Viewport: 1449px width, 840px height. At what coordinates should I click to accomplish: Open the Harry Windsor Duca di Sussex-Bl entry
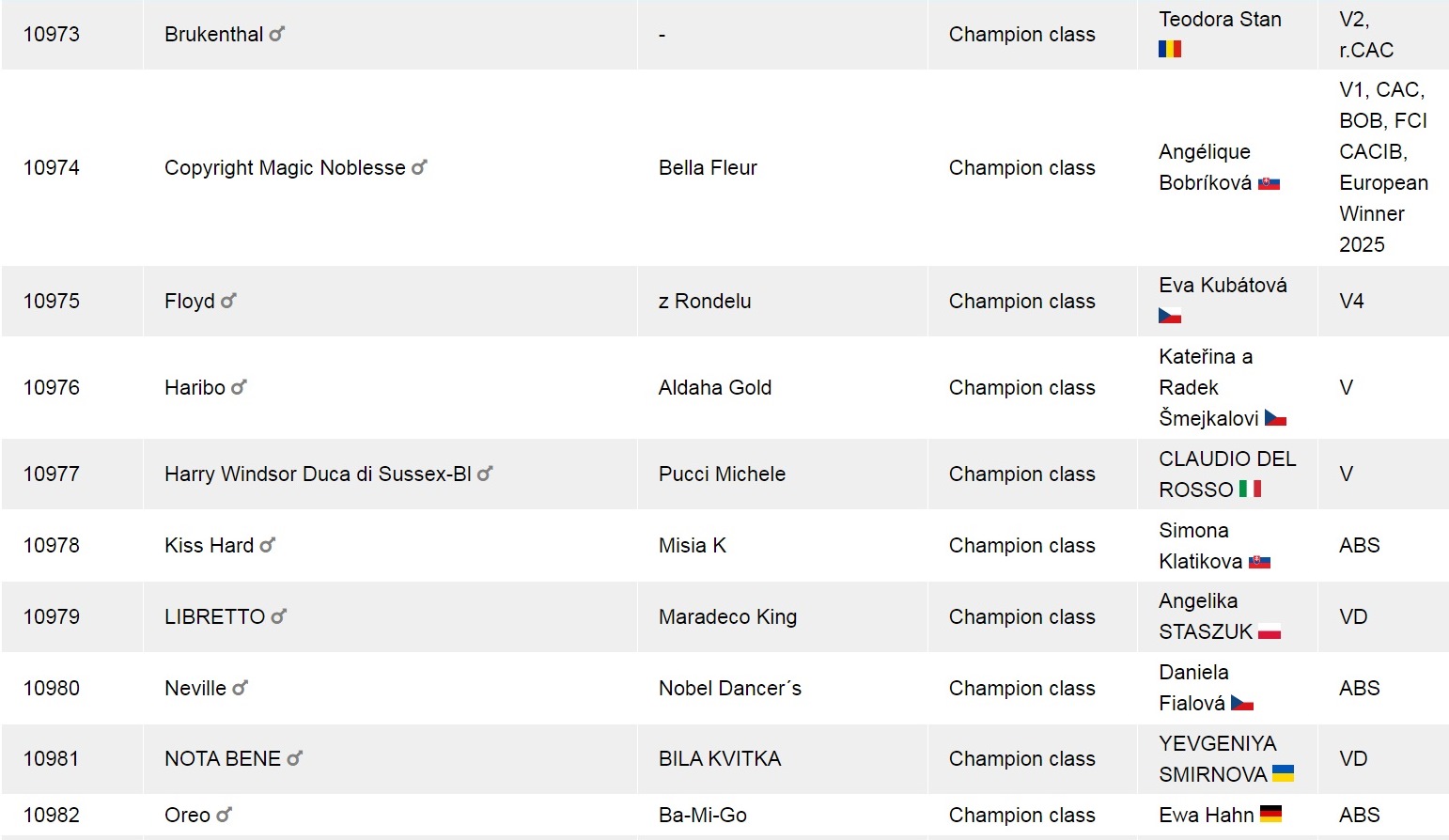tap(318, 474)
